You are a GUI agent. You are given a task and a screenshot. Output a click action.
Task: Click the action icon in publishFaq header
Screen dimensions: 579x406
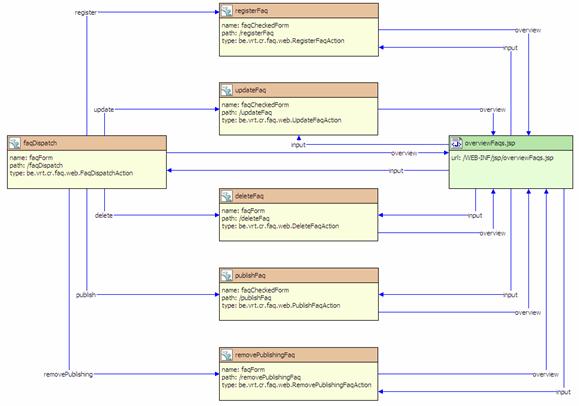[226, 276]
